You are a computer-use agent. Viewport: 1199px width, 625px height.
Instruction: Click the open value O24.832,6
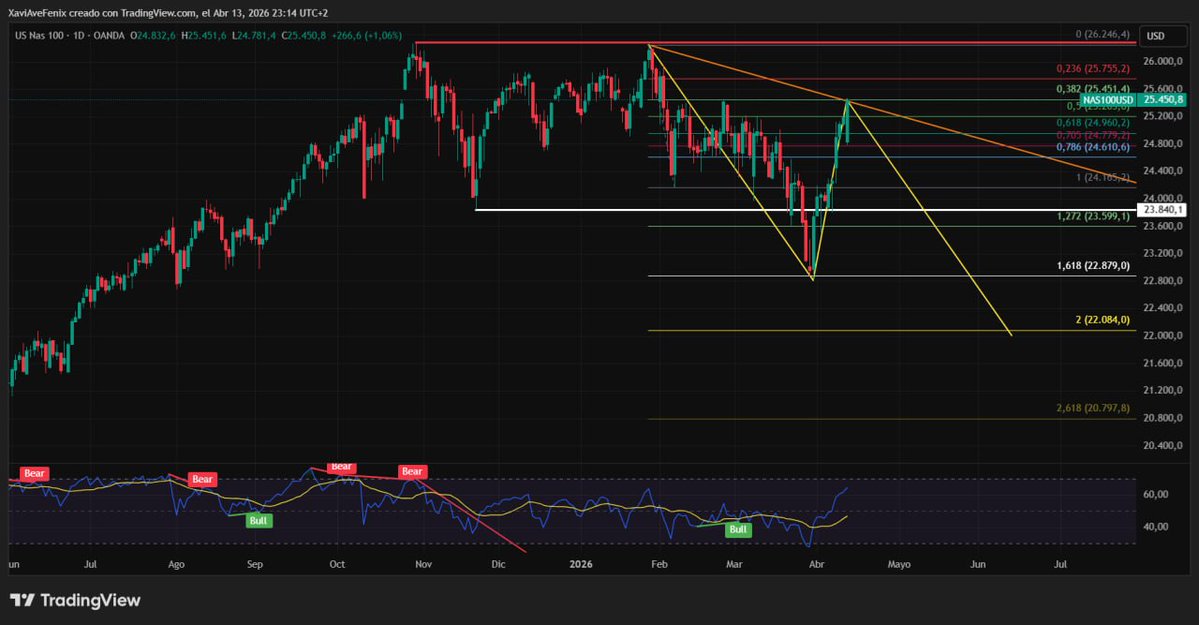click(152, 35)
